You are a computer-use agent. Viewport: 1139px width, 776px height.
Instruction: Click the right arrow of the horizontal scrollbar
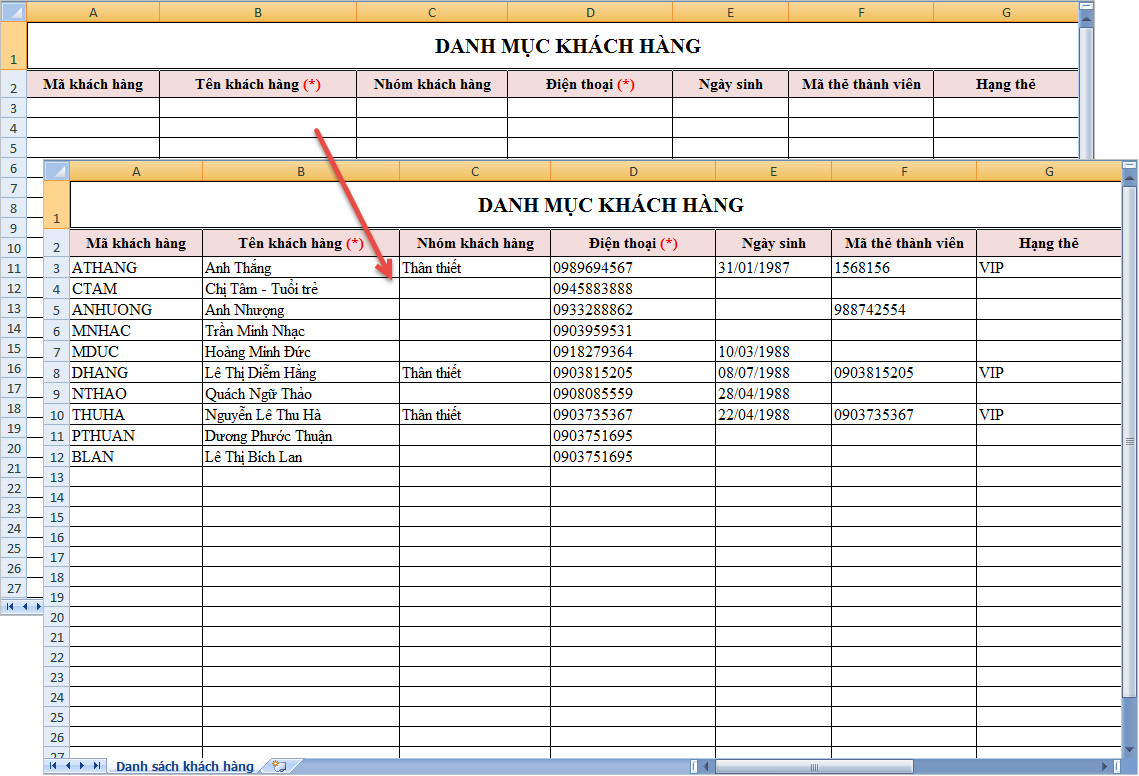1106,765
